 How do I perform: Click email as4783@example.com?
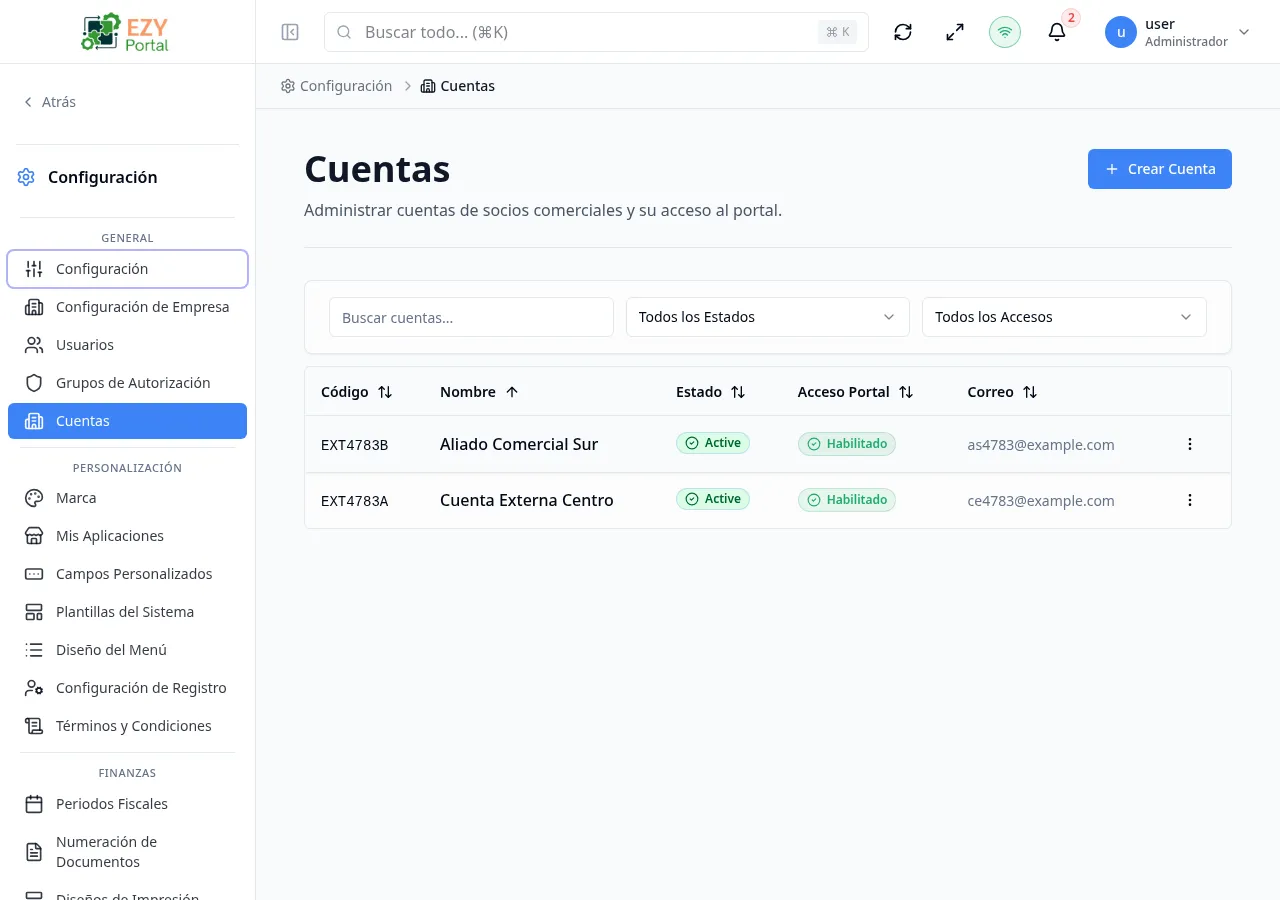(1041, 445)
